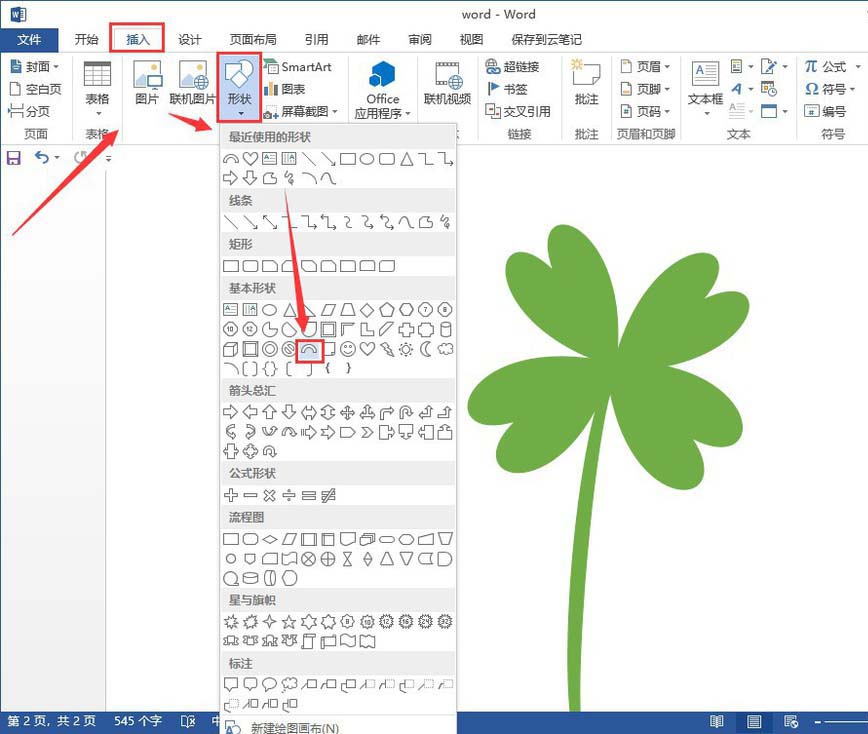Select the Division sign in 公式形状
Viewport: 868px width, 734px height.
[289, 495]
